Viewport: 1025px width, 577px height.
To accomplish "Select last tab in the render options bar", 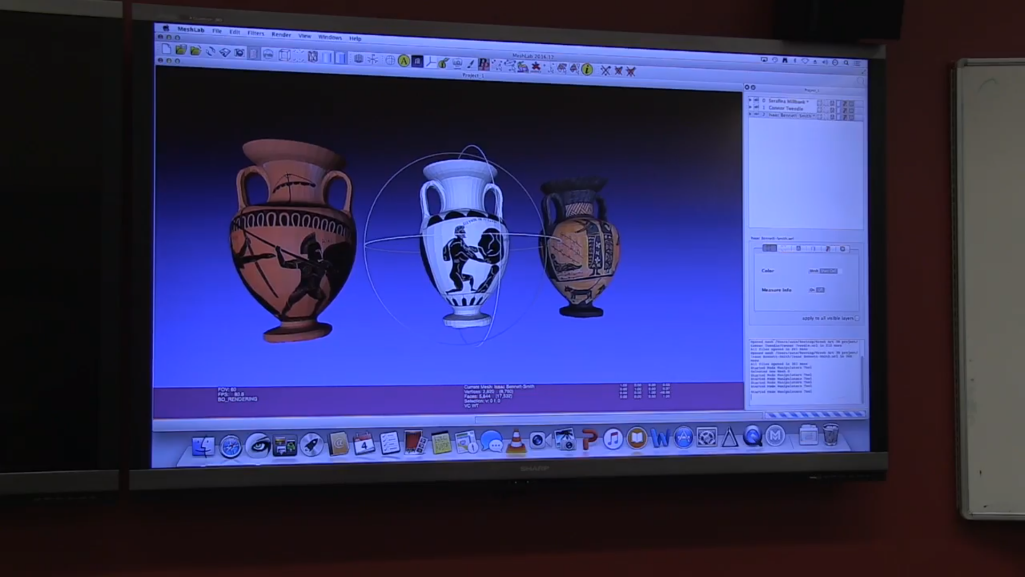I will tap(843, 248).
